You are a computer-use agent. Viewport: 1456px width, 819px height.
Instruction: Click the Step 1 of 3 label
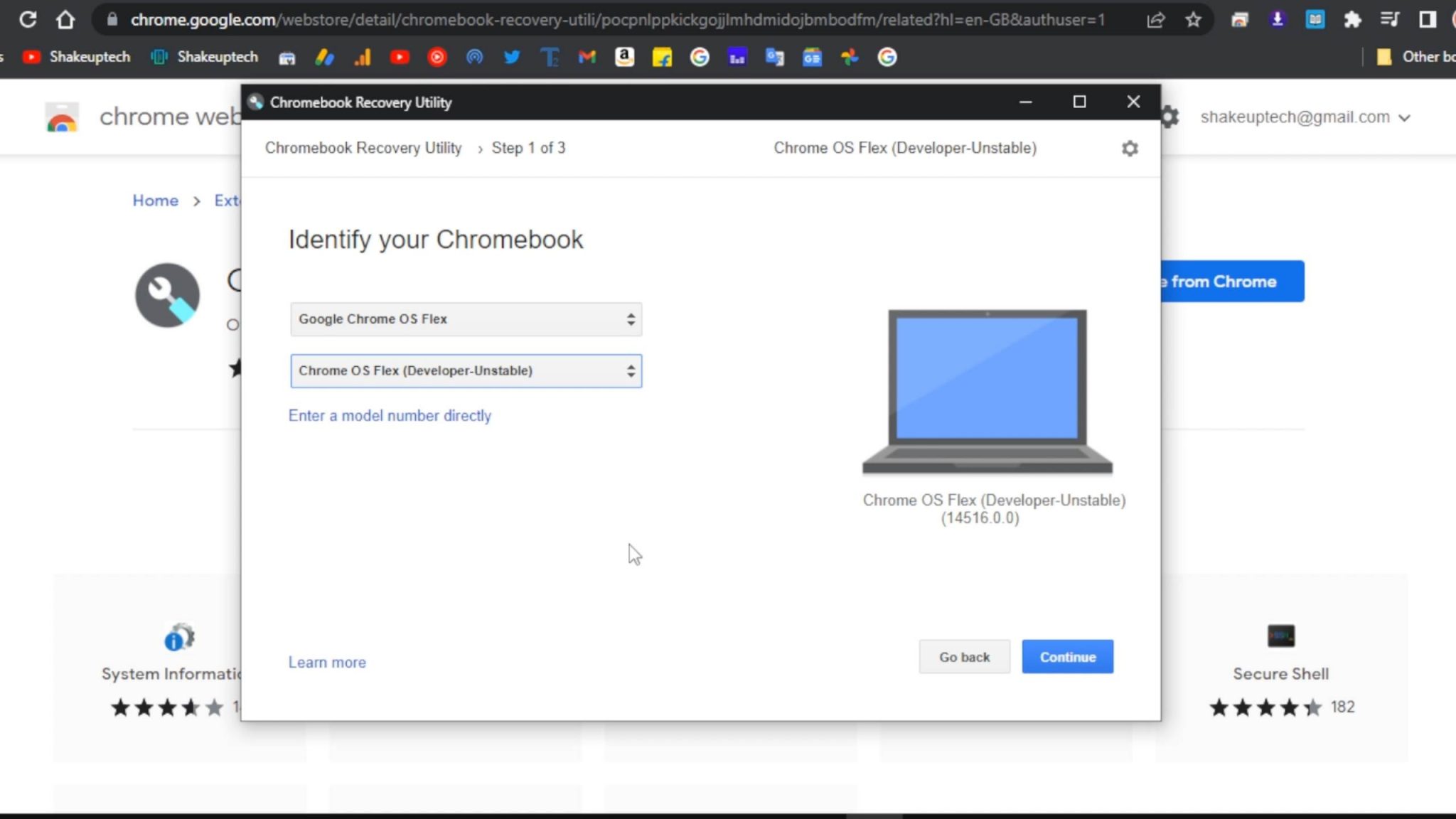(528, 148)
